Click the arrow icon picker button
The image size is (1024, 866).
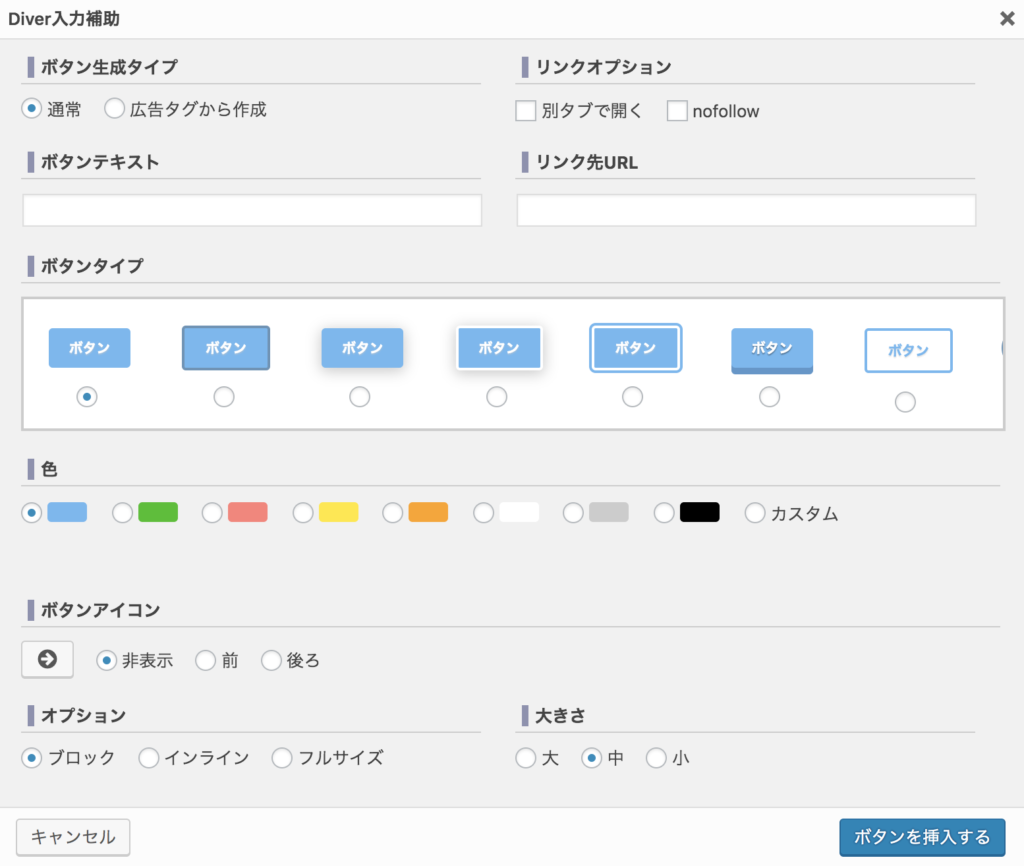[x=47, y=660]
